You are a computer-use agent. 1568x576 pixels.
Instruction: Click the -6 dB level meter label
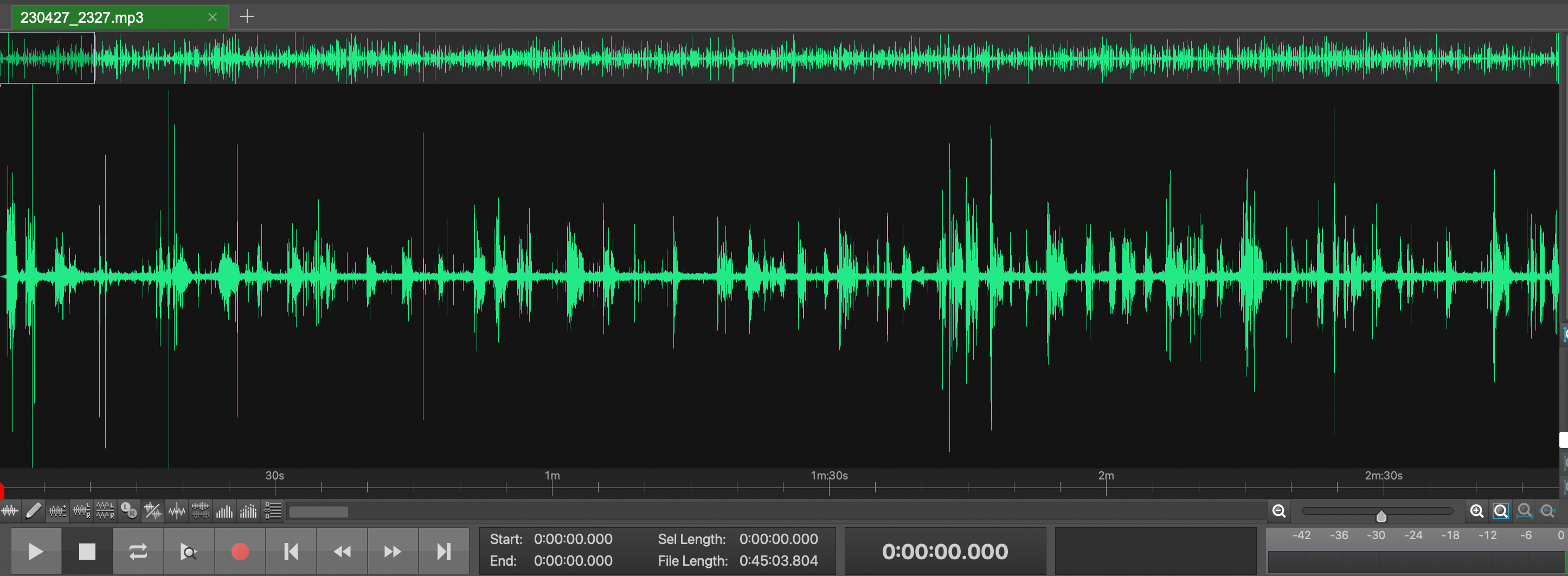pyautogui.click(x=1525, y=535)
